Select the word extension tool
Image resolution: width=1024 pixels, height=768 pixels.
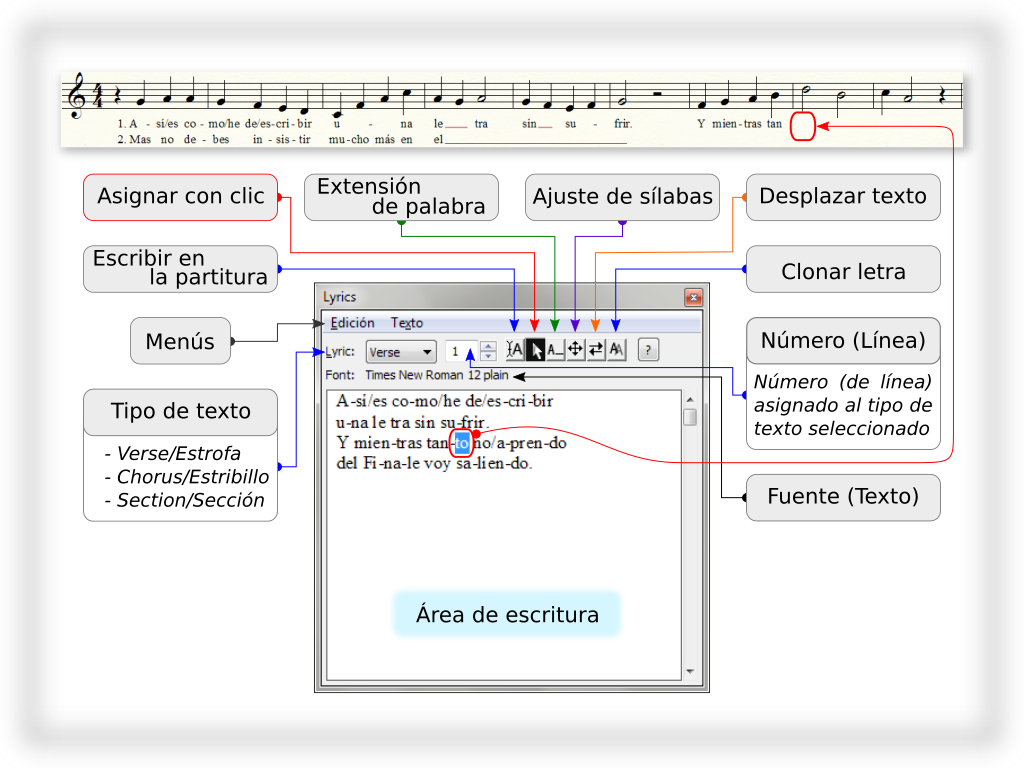555,350
